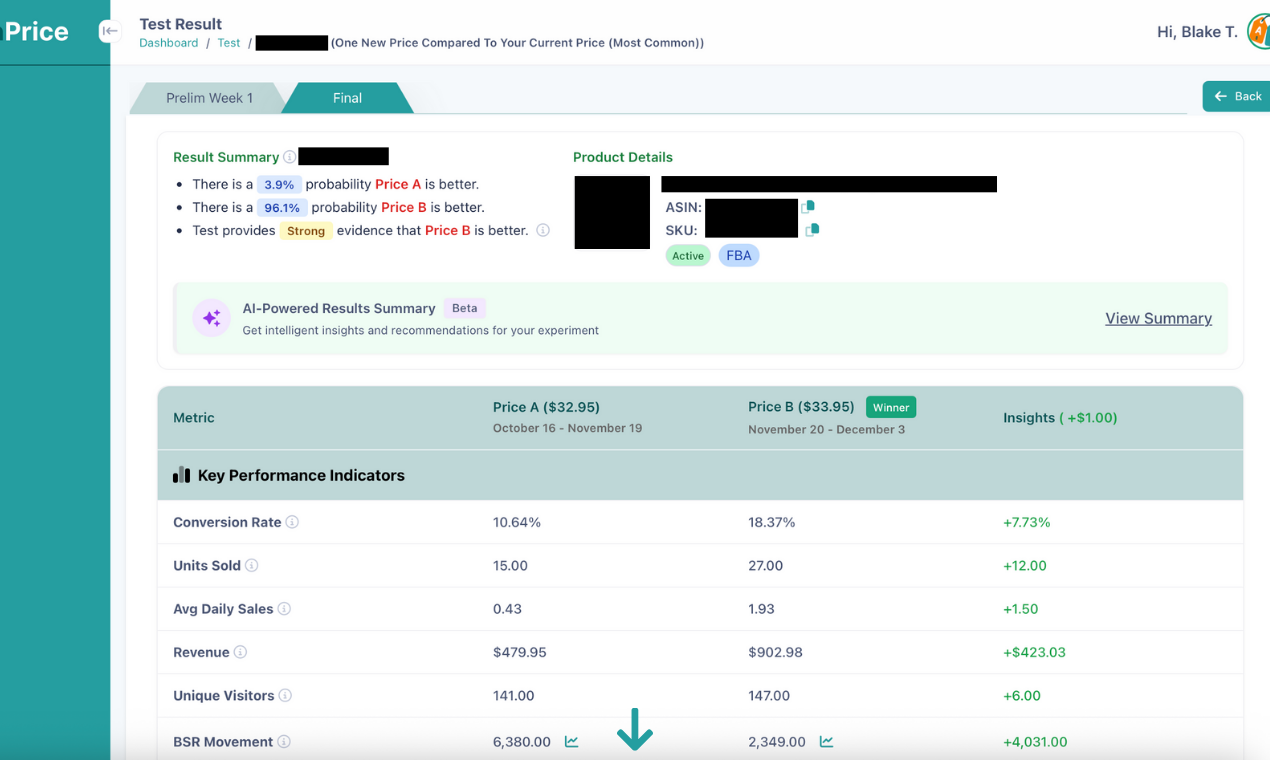Click the Result Summary info icon
This screenshot has width=1270, height=760.
291,157
